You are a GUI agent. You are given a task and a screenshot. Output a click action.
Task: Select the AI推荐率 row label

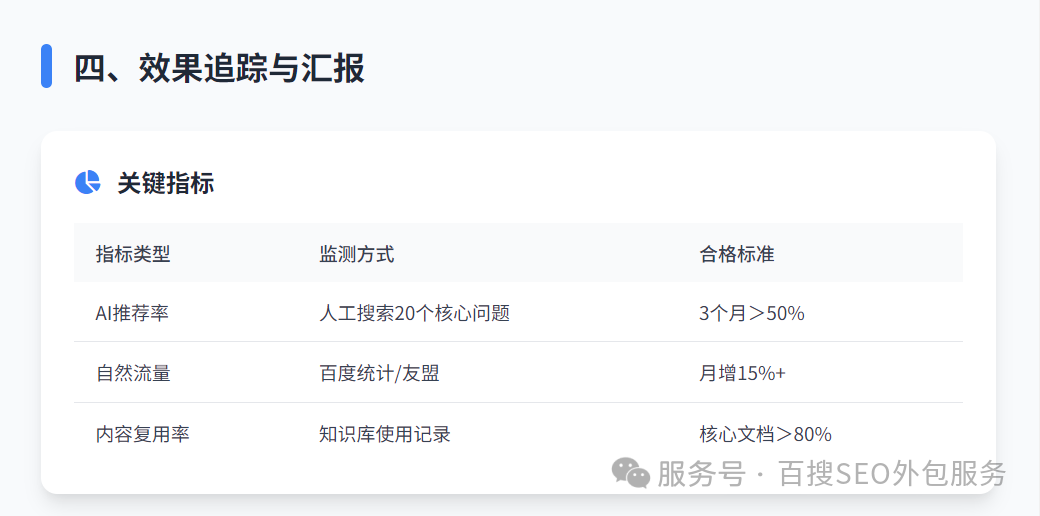[132, 313]
